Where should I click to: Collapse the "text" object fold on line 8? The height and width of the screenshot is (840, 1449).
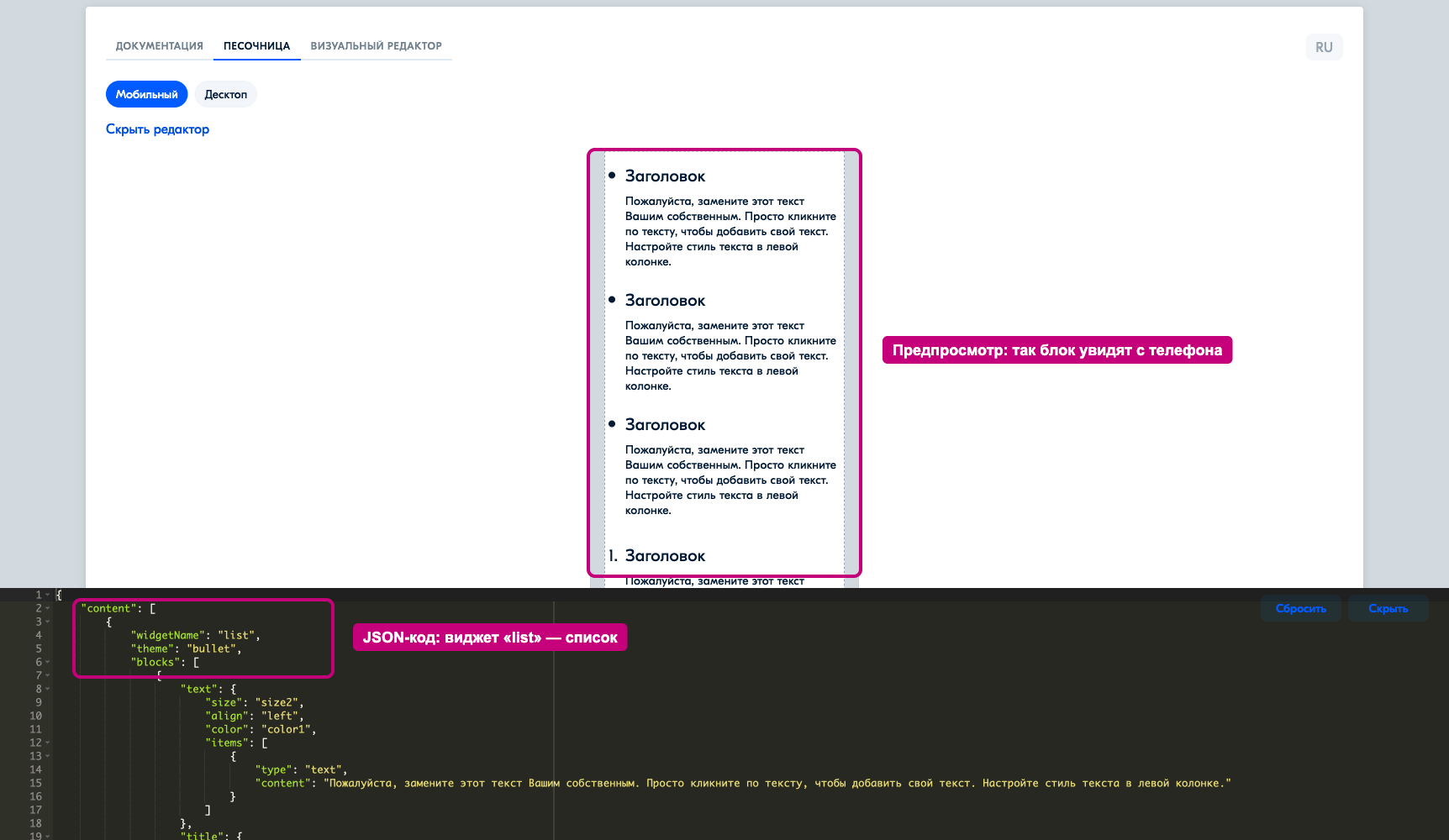[x=48, y=689]
